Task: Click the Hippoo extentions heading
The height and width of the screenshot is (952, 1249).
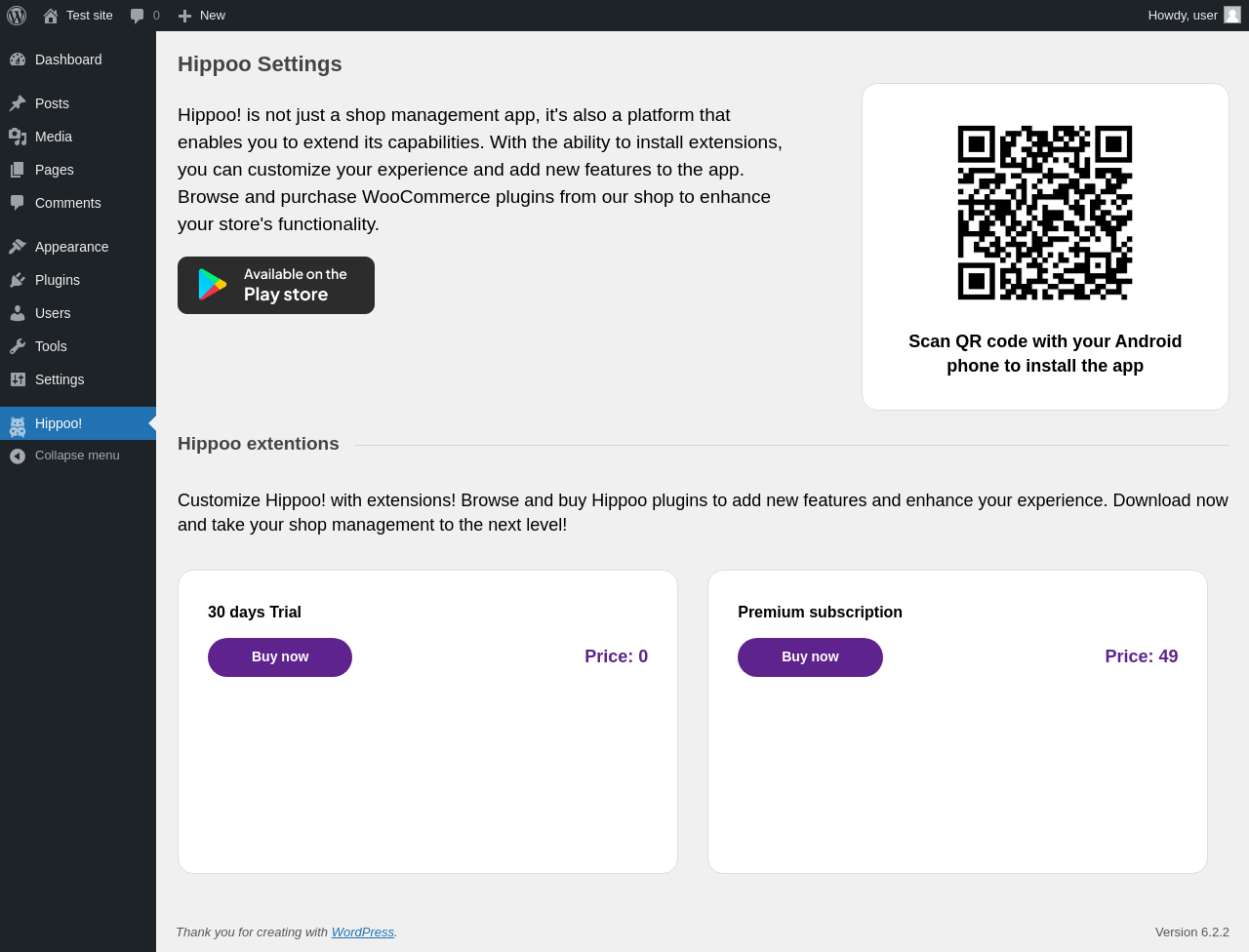Action: pos(259,444)
